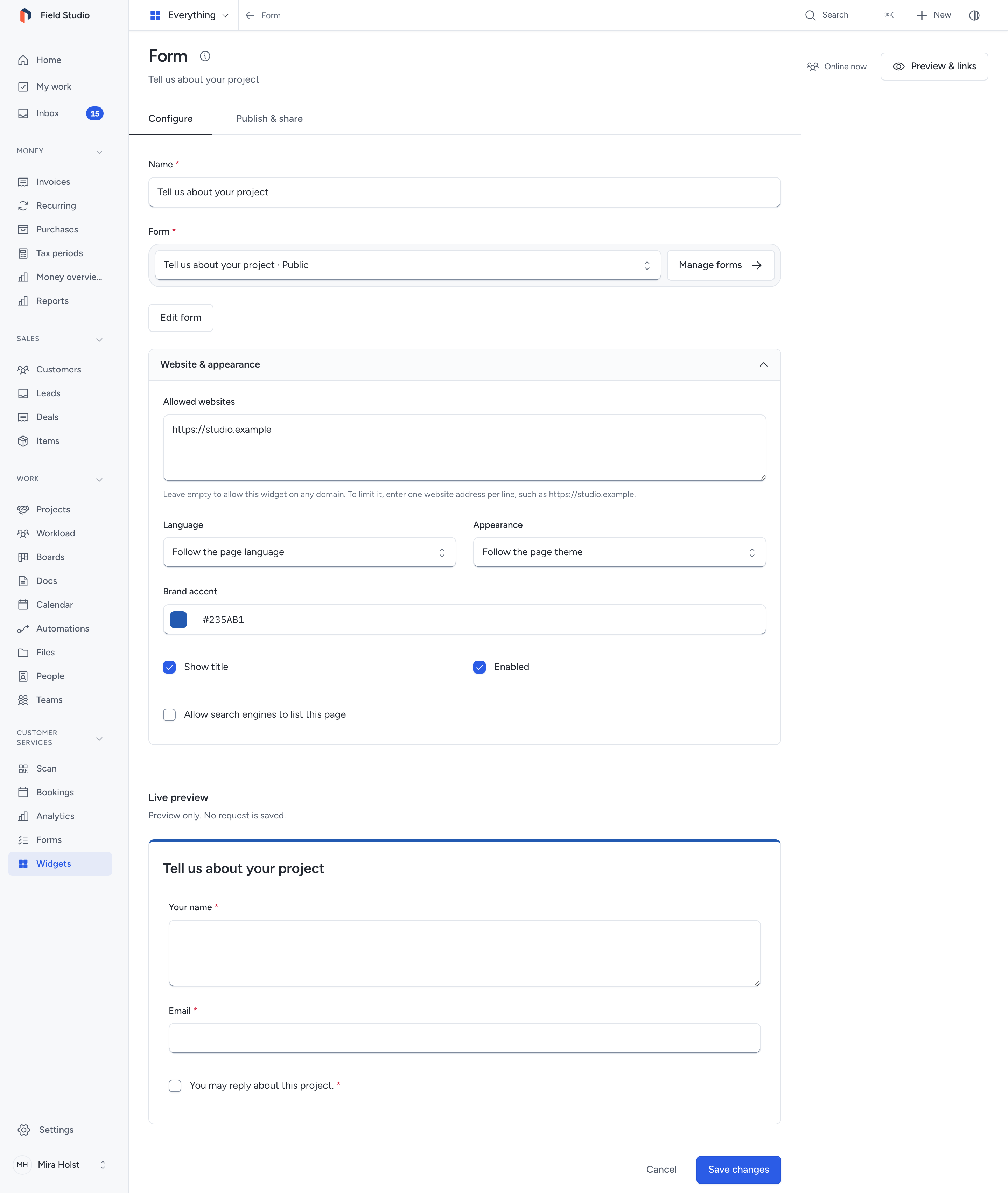This screenshot has height=1193, width=1008.
Task: Open the Everything workspace dropdown
Action: point(189,15)
